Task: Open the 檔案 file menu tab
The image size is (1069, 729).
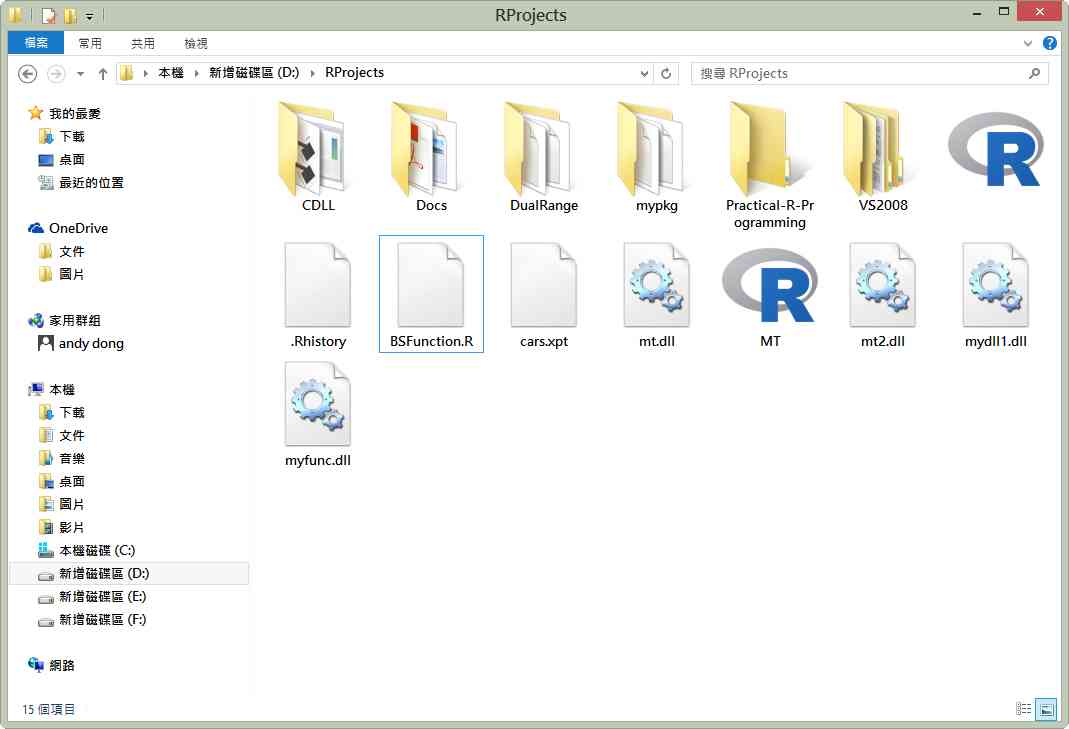Action: click(36, 43)
